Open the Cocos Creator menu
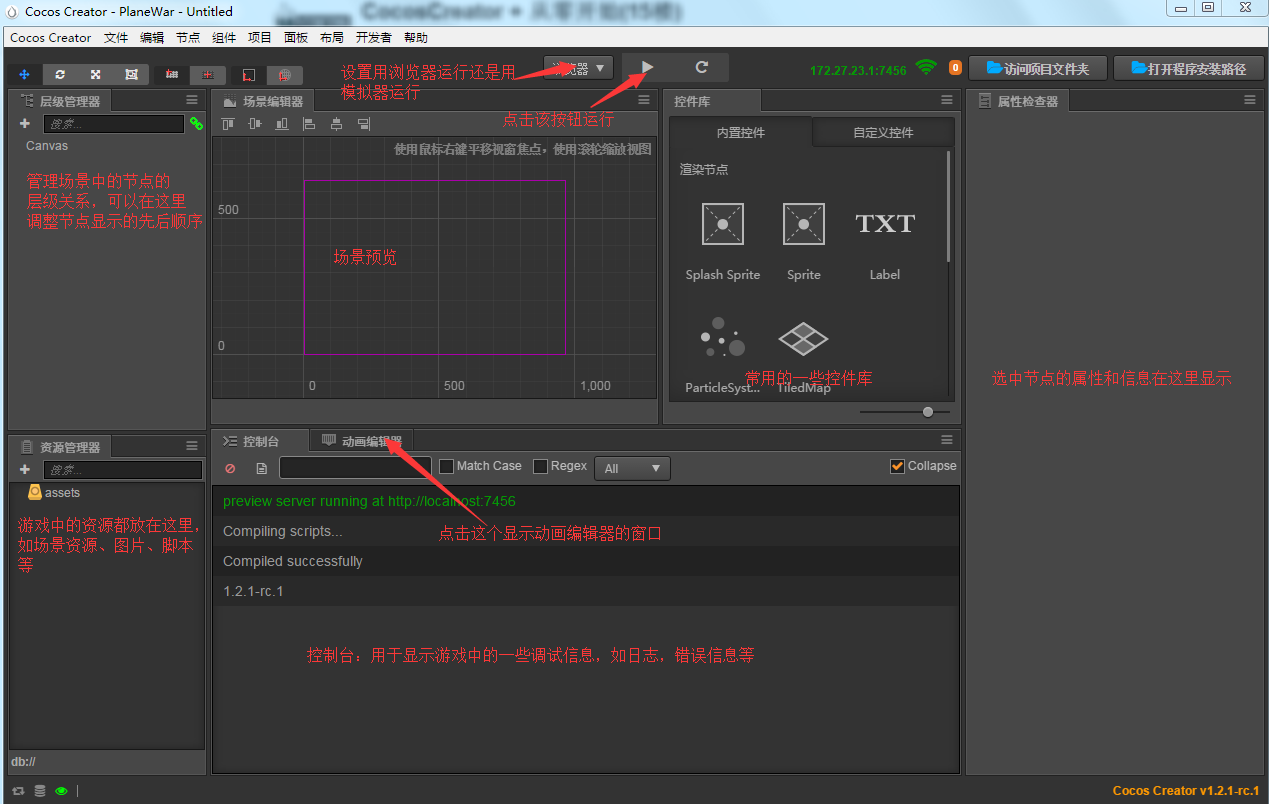Viewport: 1269px width, 804px height. coord(51,38)
